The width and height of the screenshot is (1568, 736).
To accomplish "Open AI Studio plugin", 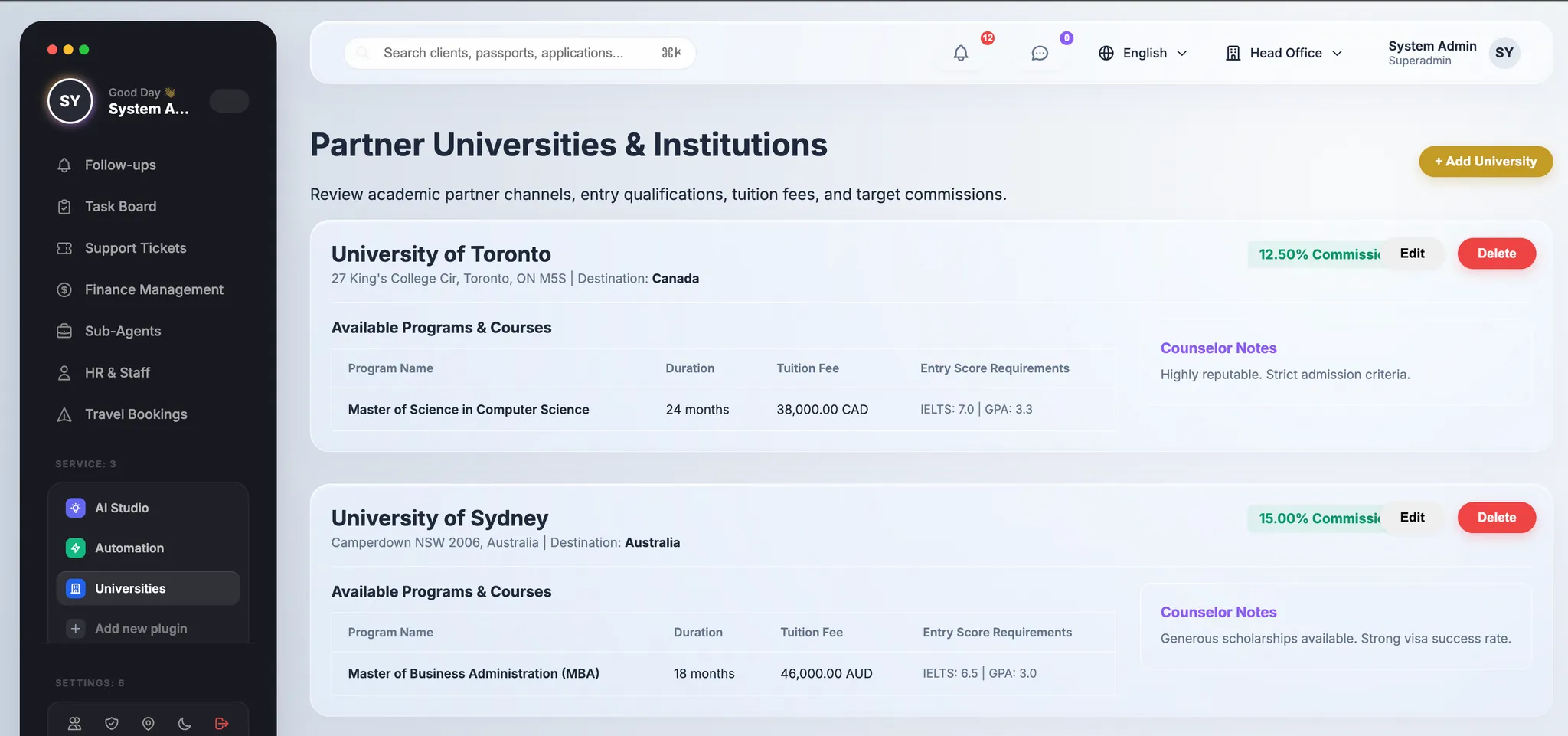I will pos(149,508).
